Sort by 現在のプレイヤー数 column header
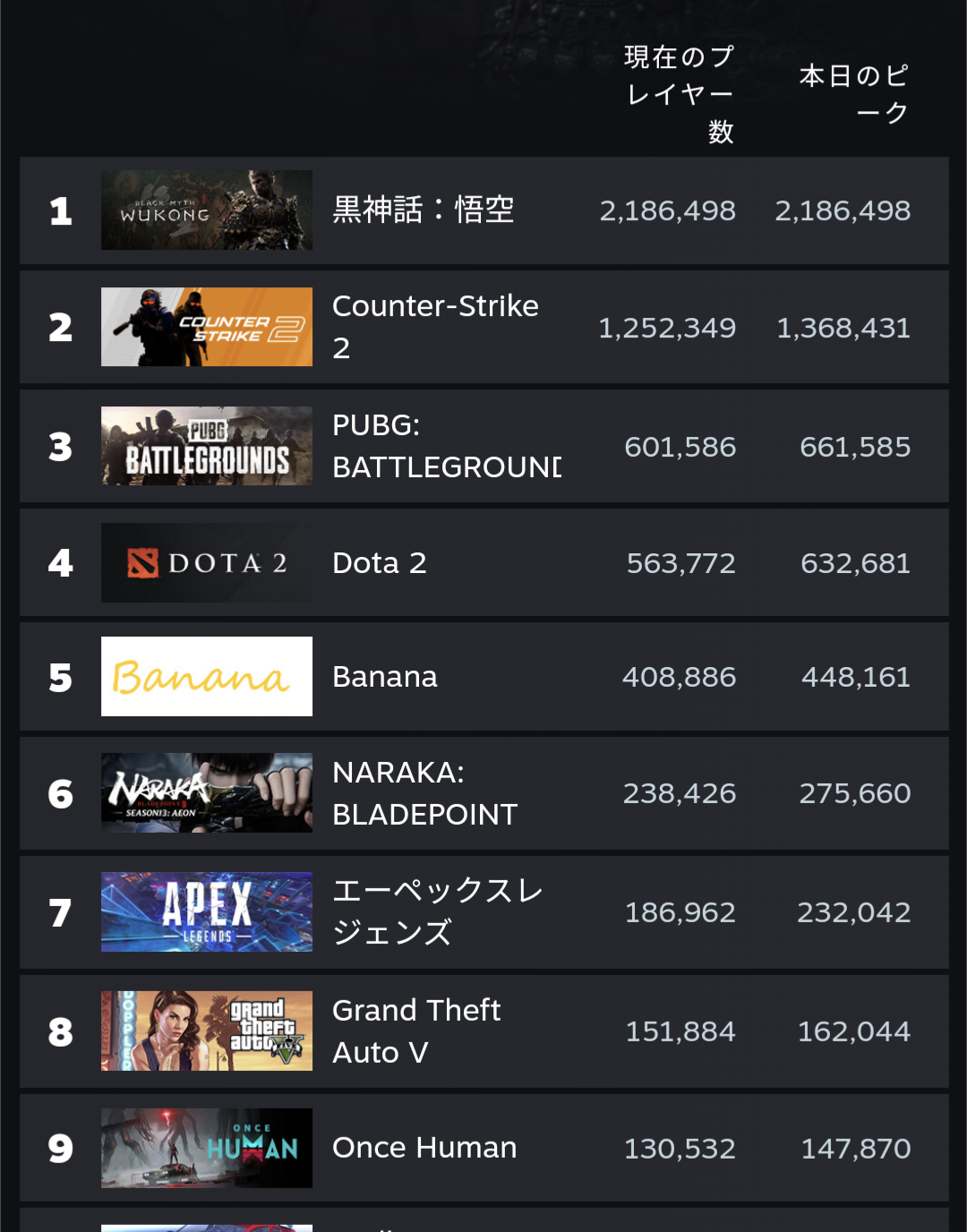967x1232 pixels. click(x=680, y=94)
